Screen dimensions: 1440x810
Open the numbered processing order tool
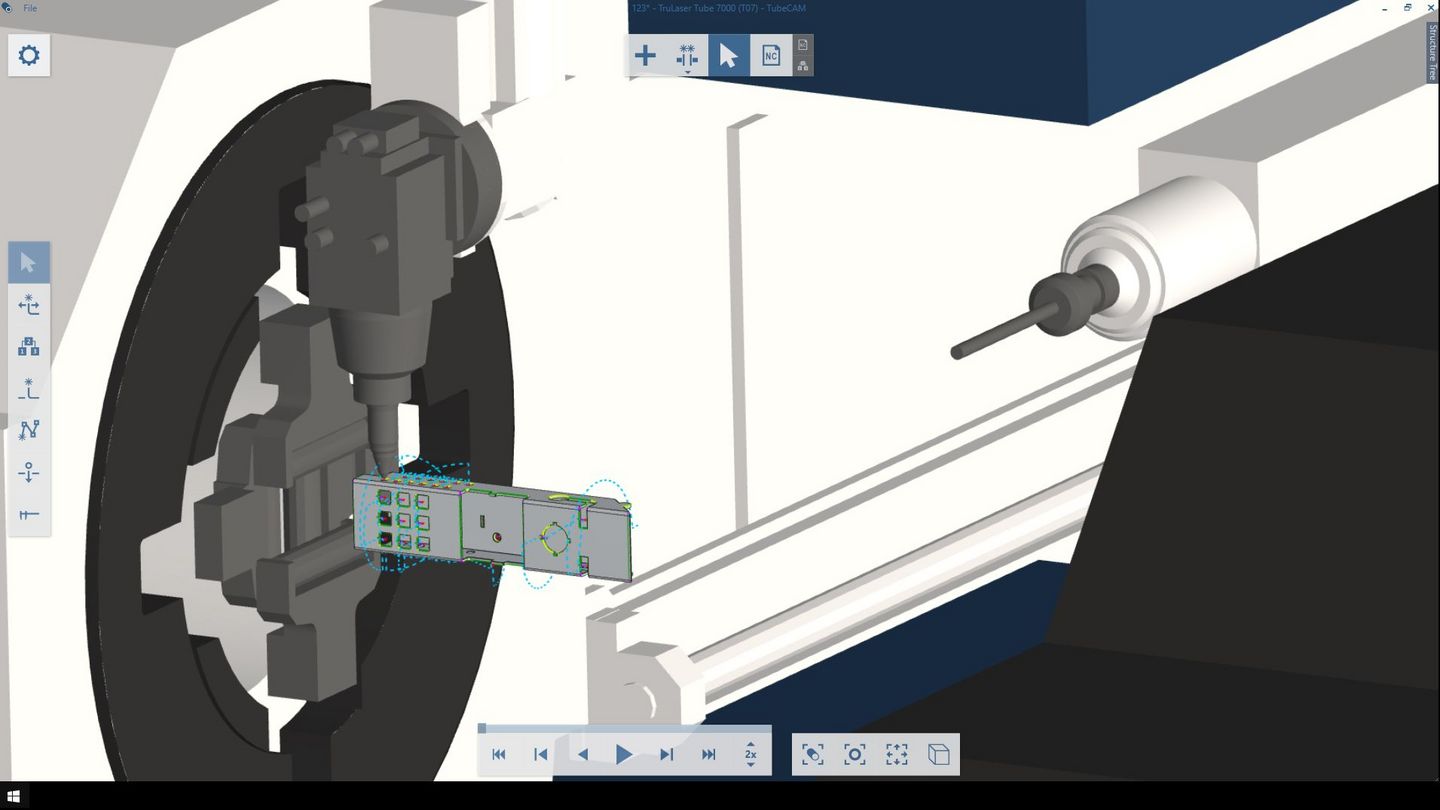pos(29,346)
